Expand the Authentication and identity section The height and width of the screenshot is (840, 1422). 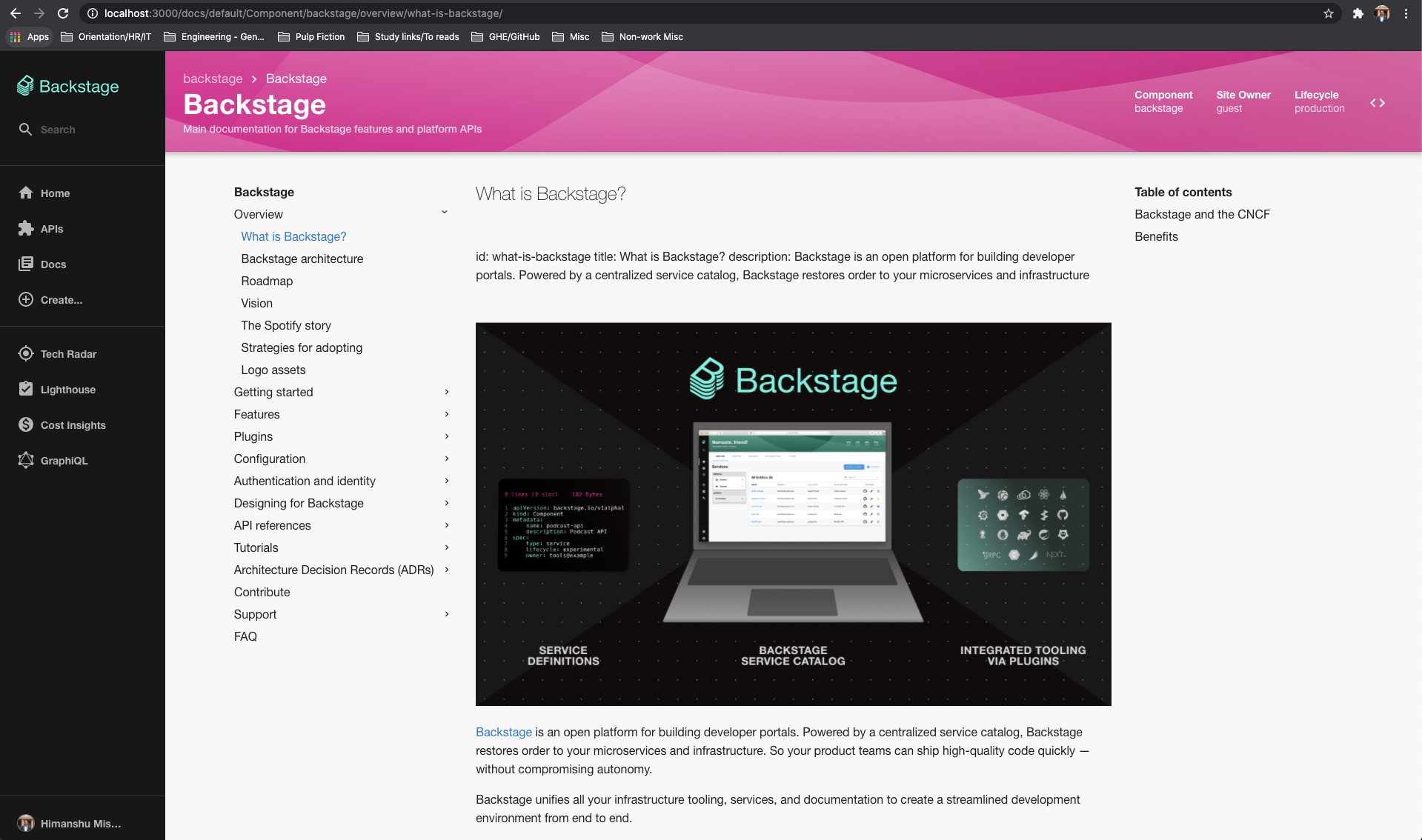pyautogui.click(x=445, y=481)
